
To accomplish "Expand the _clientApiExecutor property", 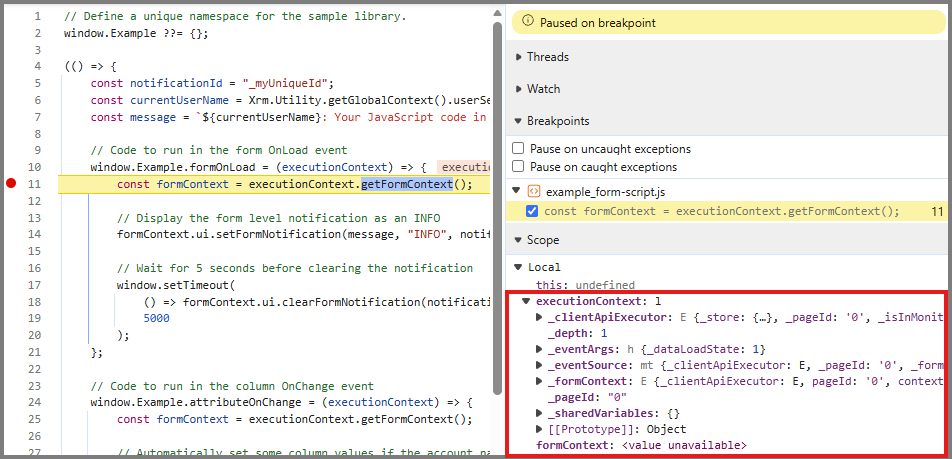I will pos(539,316).
